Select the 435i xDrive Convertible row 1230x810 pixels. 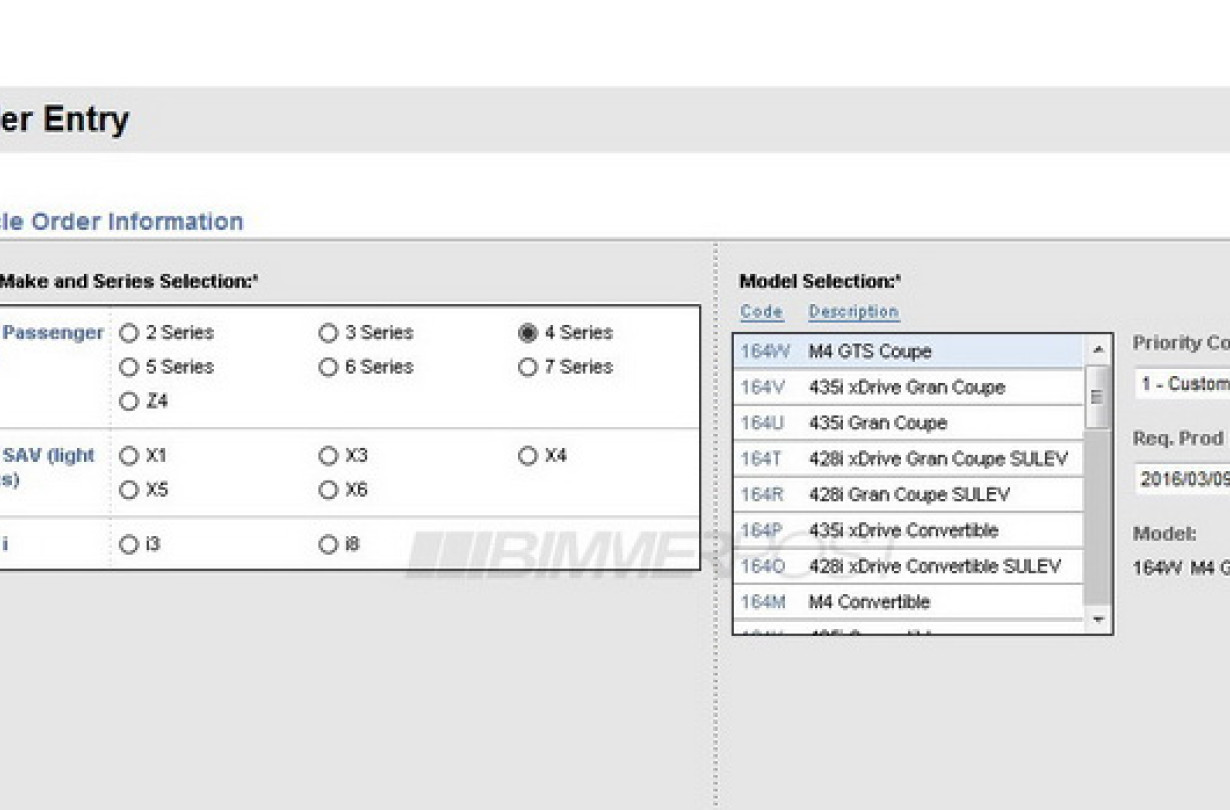(x=908, y=530)
